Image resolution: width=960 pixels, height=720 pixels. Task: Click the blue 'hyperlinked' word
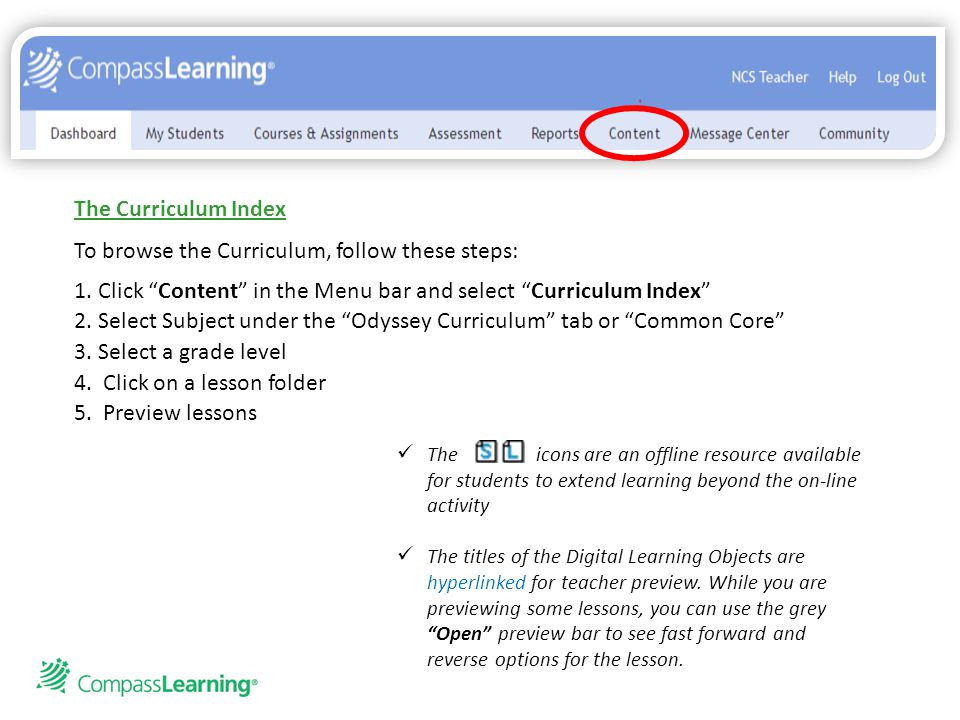(476, 582)
